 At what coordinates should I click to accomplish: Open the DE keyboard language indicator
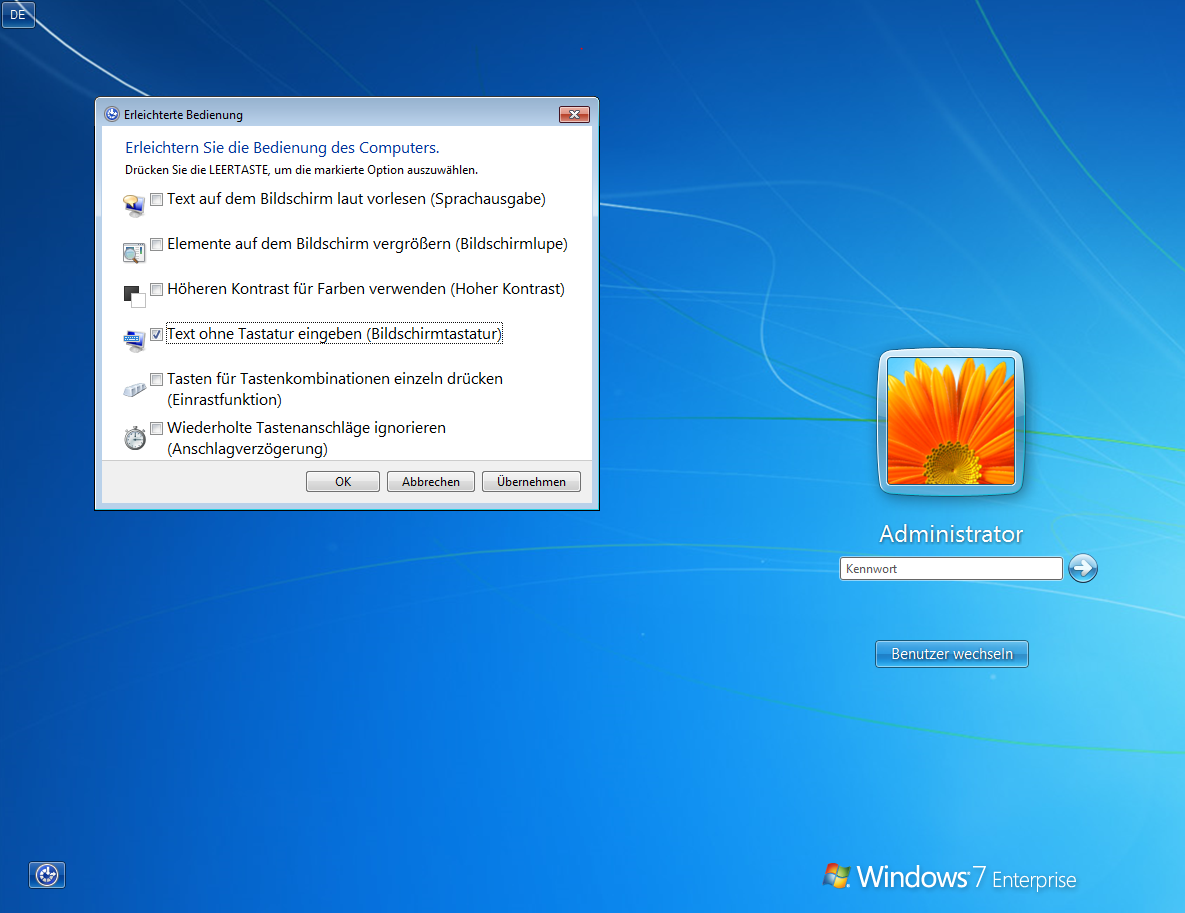[x=18, y=15]
